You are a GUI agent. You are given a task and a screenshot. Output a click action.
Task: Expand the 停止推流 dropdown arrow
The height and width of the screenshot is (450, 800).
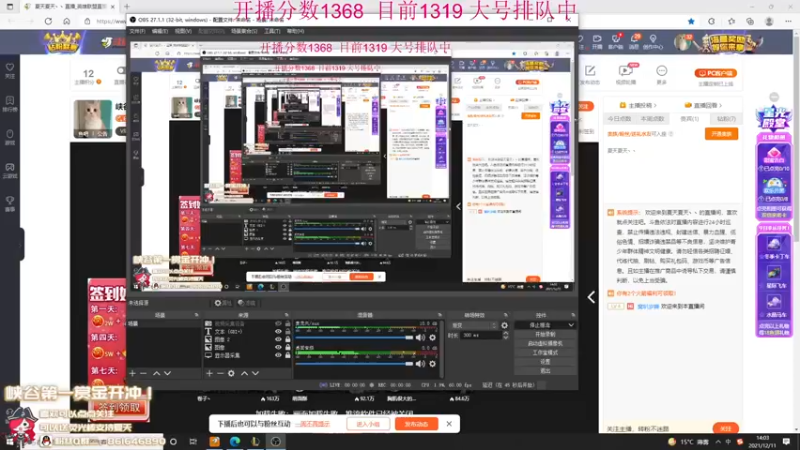point(571,325)
